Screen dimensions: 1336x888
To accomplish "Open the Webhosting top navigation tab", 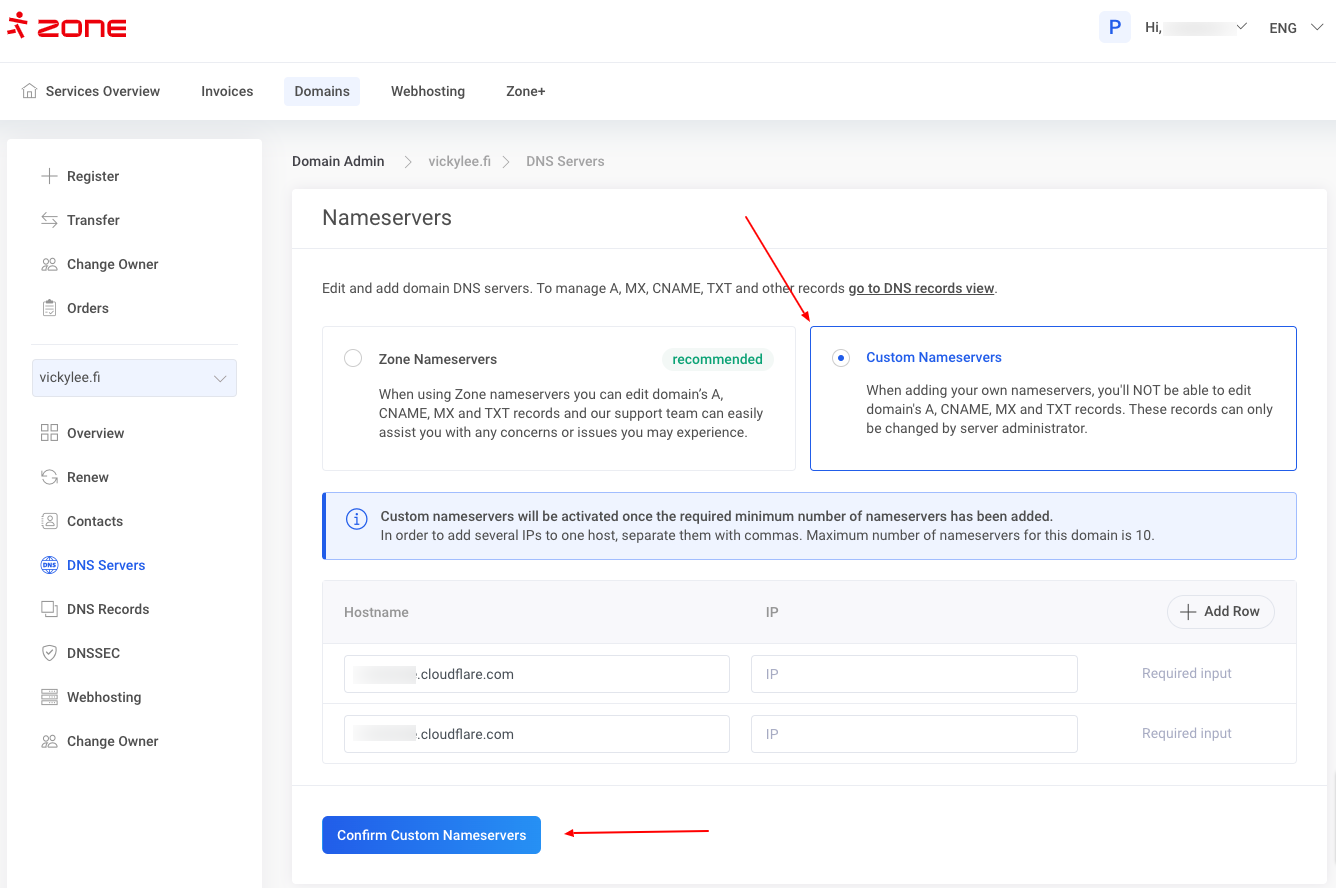I will [x=427, y=91].
